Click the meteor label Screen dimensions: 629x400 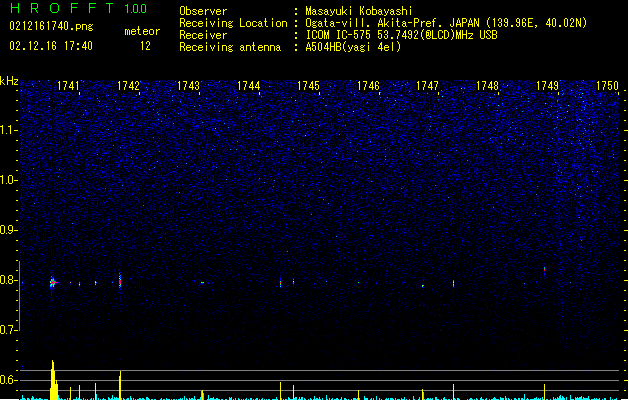coord(142,31)
